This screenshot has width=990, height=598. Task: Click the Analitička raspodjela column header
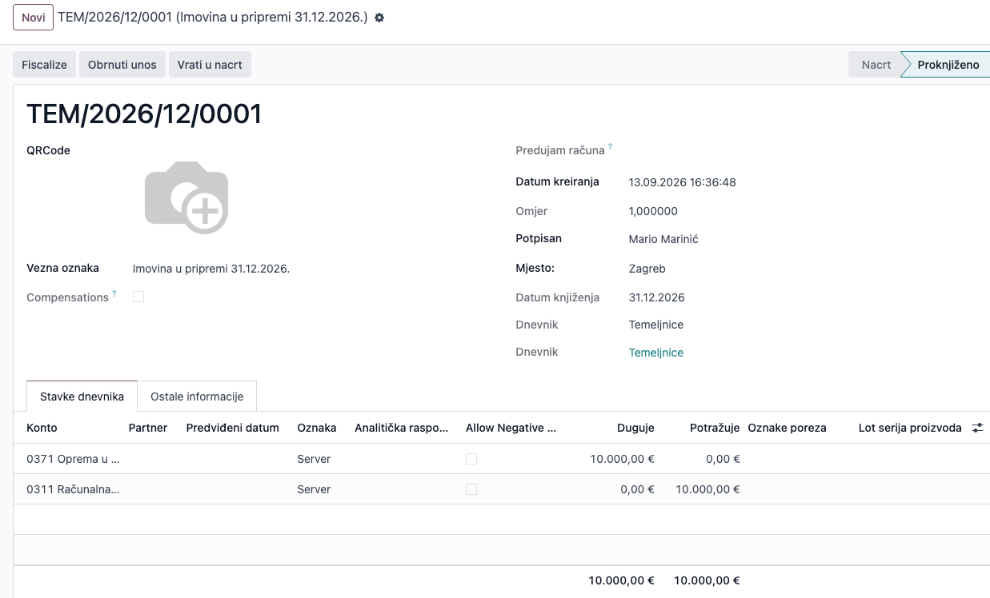coord(402,428)
